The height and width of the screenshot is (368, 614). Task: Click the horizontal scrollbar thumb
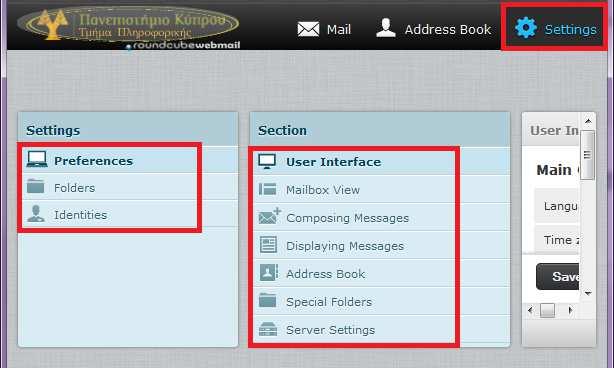(547, 310)
